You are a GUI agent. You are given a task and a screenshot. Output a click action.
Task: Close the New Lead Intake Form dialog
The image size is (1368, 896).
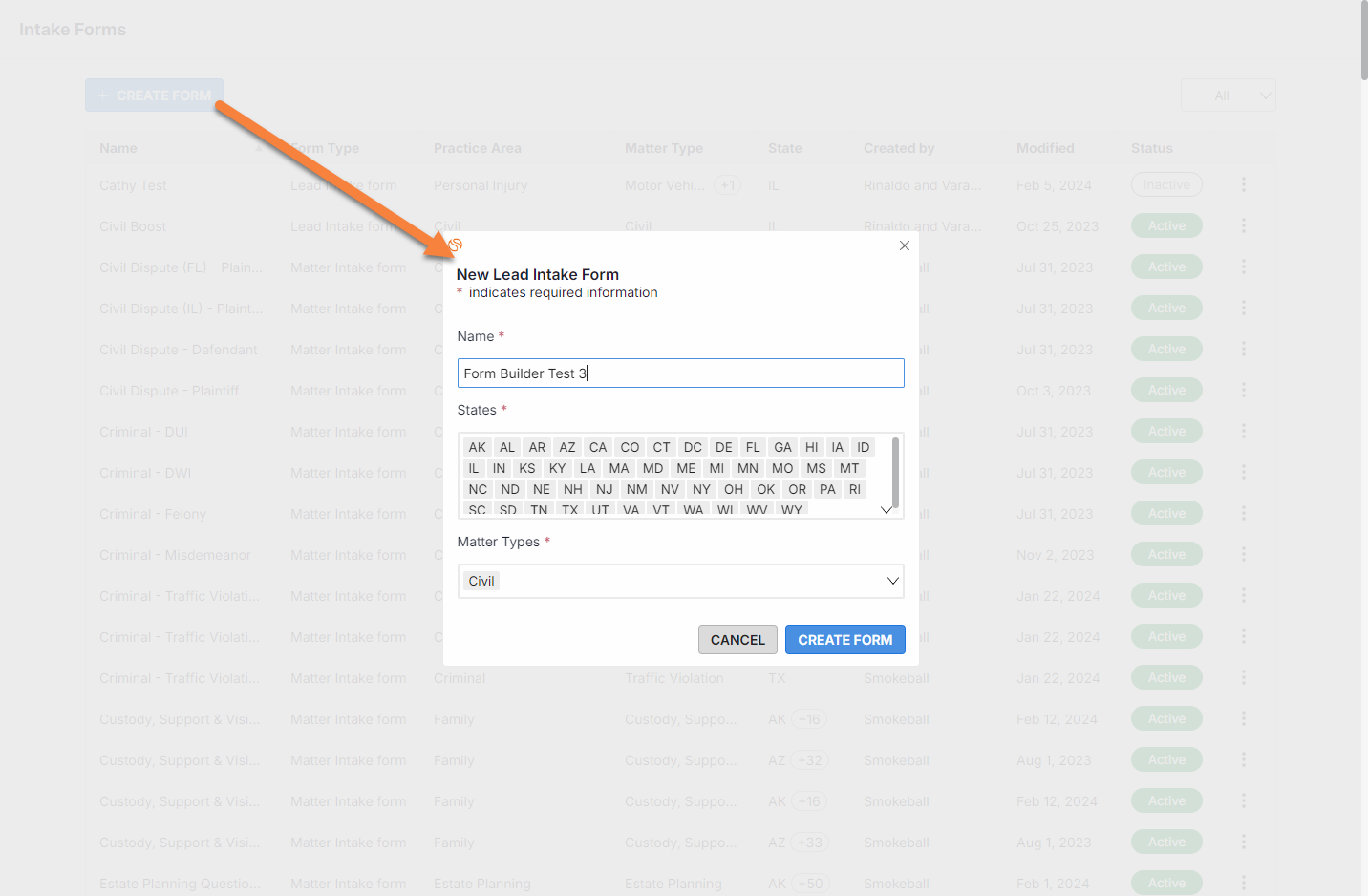coord(904,245)
